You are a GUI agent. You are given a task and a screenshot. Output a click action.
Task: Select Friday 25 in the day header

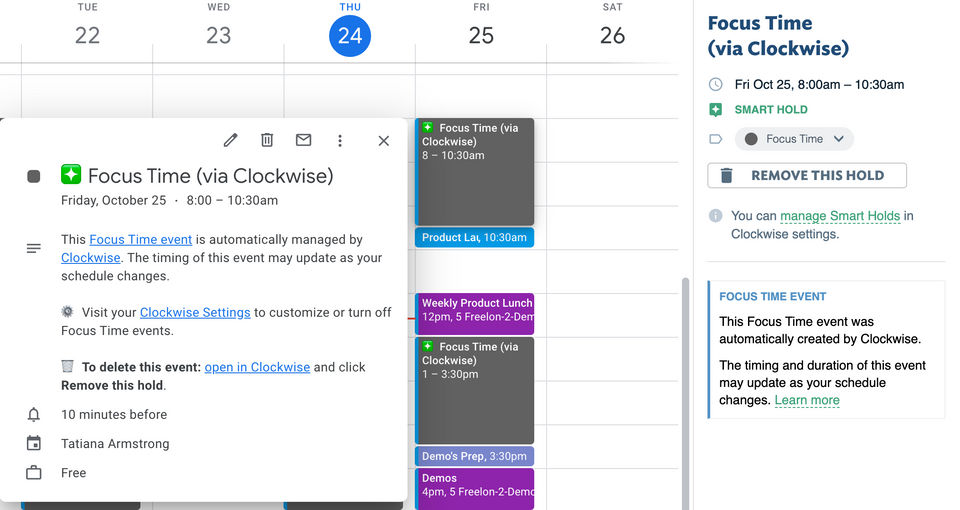(481, 36)
